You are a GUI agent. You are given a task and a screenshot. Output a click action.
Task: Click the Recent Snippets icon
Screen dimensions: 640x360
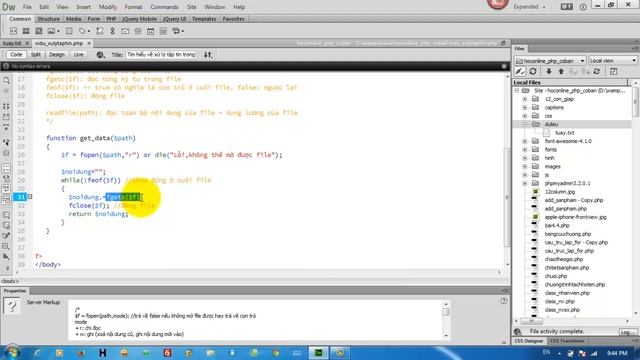[x=6, y=247]
